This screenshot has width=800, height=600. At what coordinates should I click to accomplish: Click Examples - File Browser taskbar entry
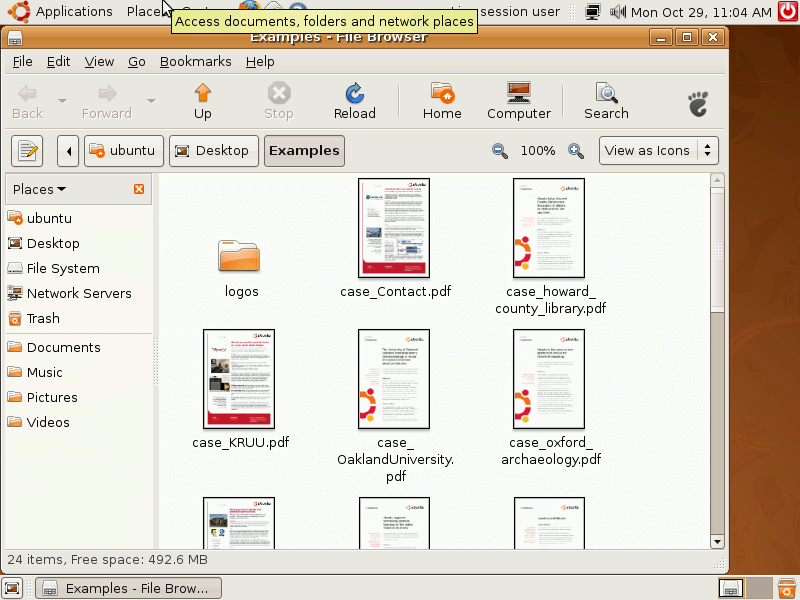click(129, 588)
